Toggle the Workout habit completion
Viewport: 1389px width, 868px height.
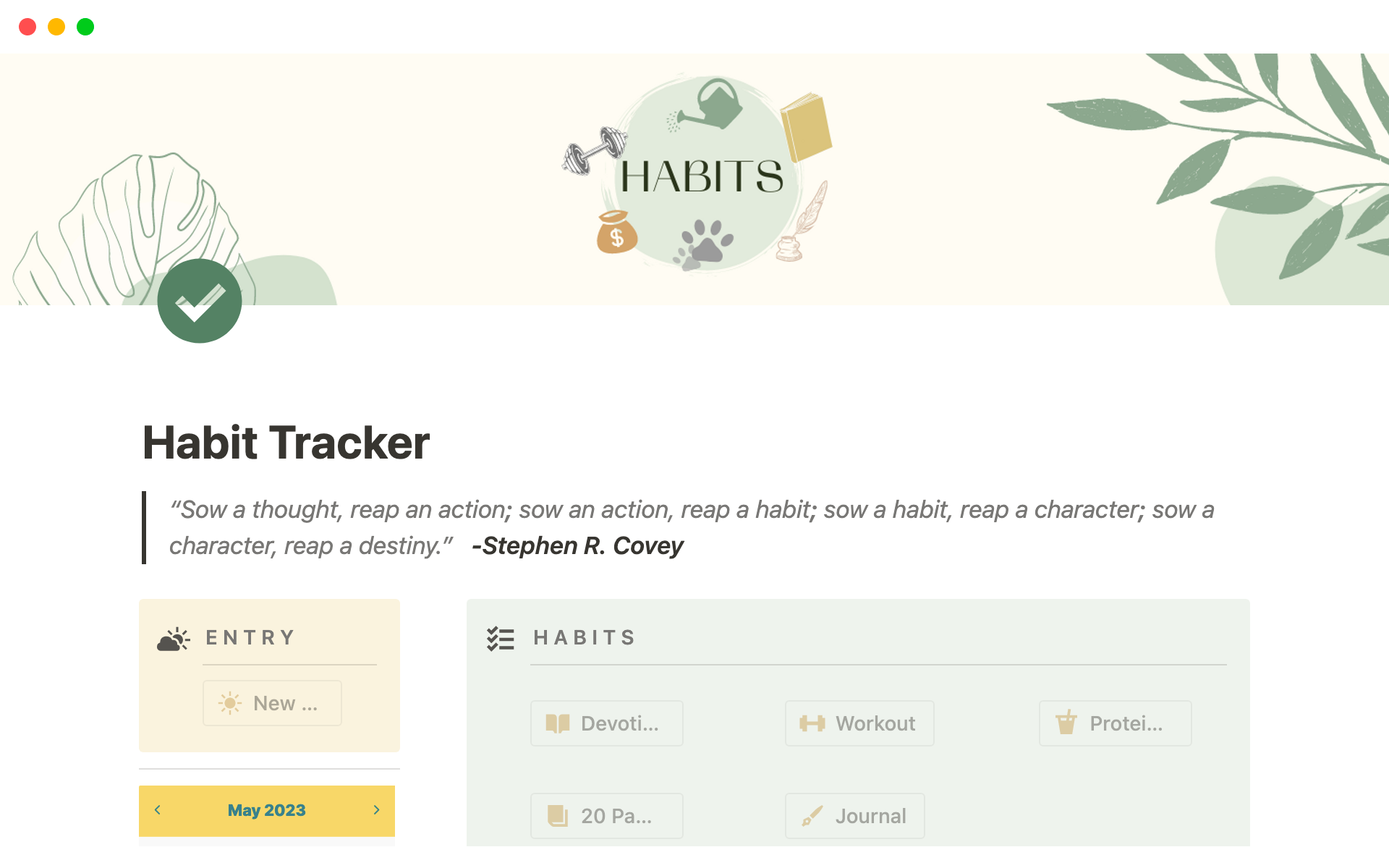pyautogui.click(x=857, y=722)
